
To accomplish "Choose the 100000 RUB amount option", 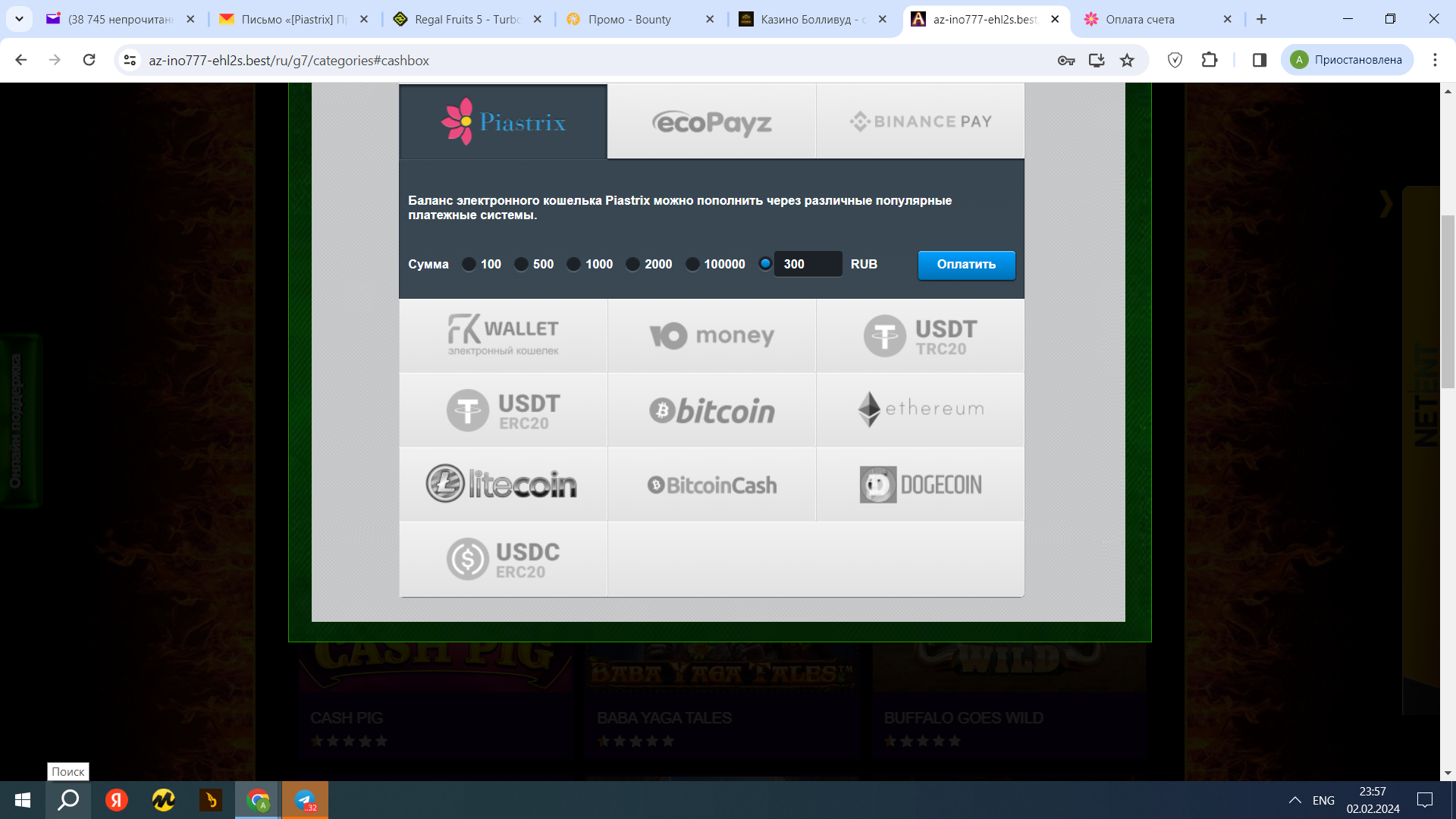I will pos(692,264).
